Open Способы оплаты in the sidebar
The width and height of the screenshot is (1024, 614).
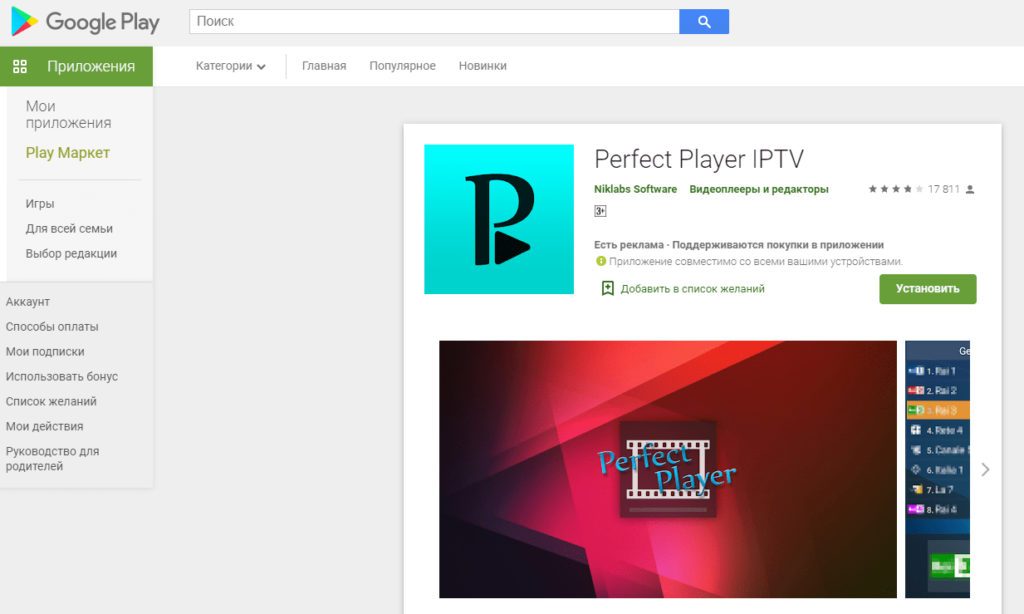[52, 326]
